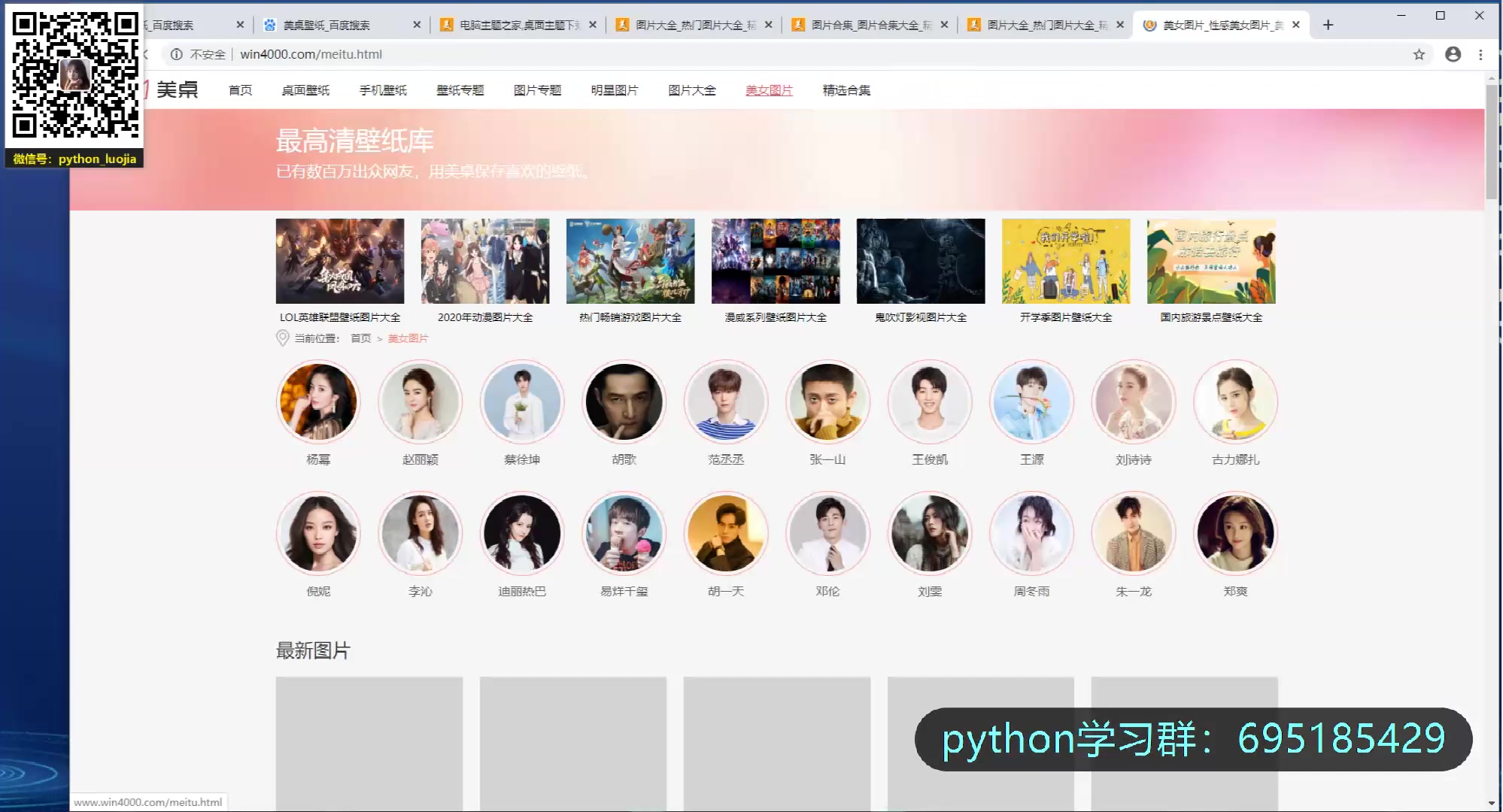1503x812 pixels.
Task: Click the highlighted 美女图片 link
Action: point(769,89)
